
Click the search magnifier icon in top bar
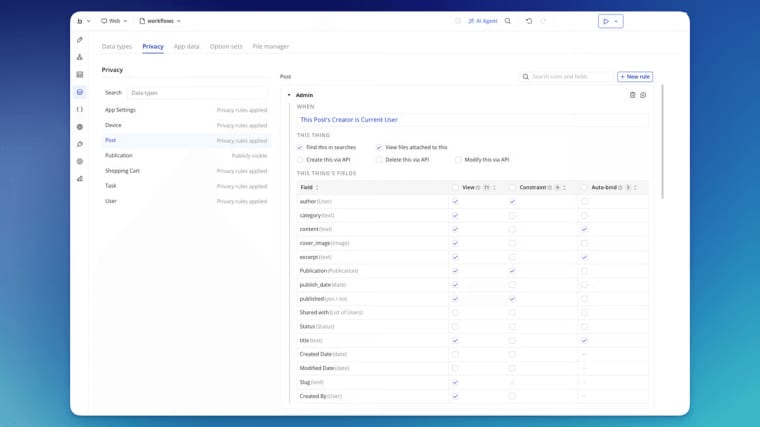[x=507, y=21]
